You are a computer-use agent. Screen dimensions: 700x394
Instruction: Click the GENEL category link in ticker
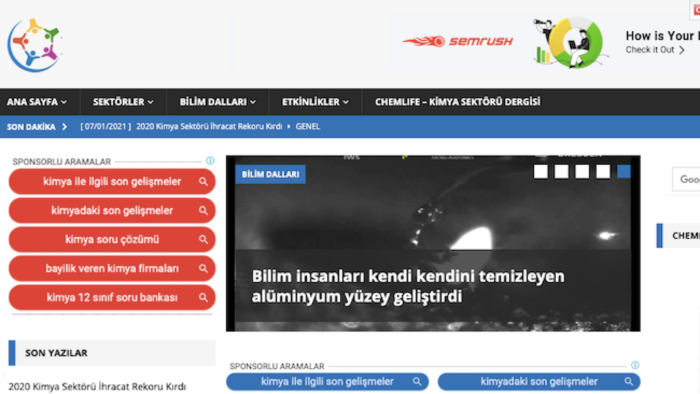pyautogui.click(x=308, y=127)
